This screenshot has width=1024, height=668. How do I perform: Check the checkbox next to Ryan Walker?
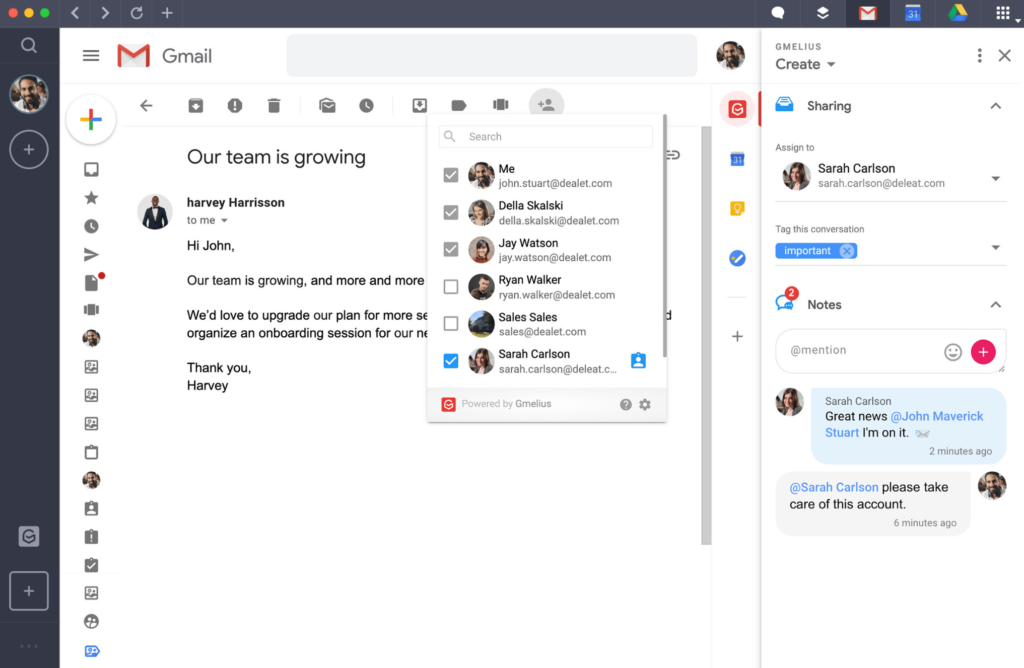coord(451,286)
